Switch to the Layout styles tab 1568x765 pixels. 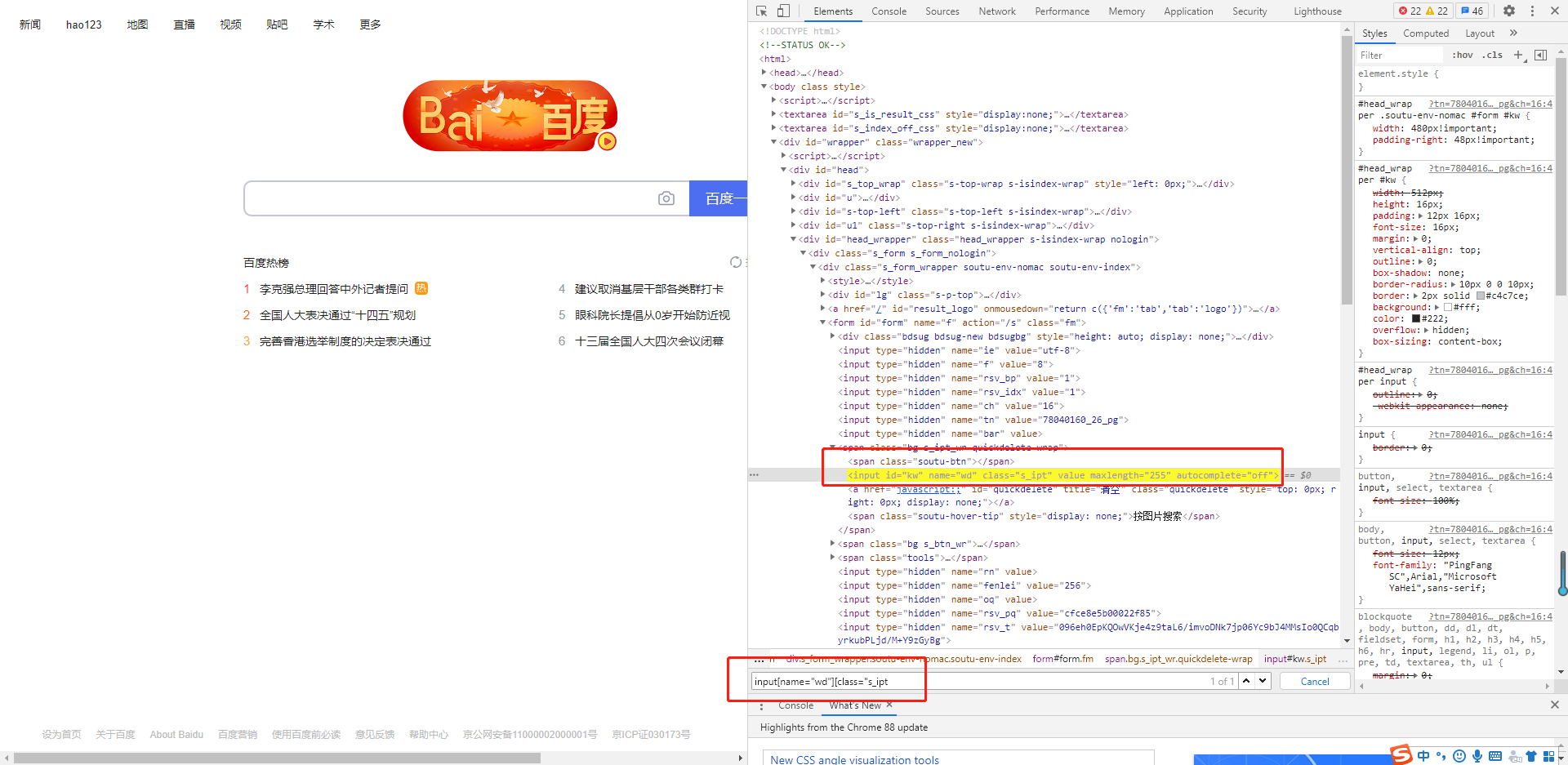click(1480, 33)
